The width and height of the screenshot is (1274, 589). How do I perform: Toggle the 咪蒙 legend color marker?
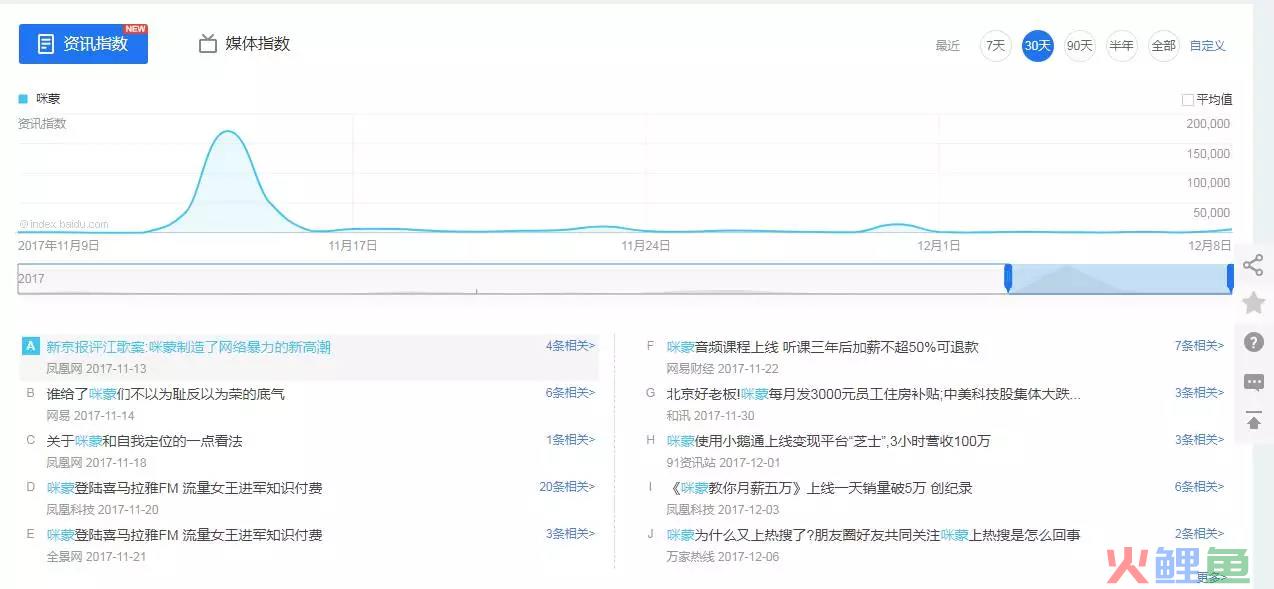point(23,99)
